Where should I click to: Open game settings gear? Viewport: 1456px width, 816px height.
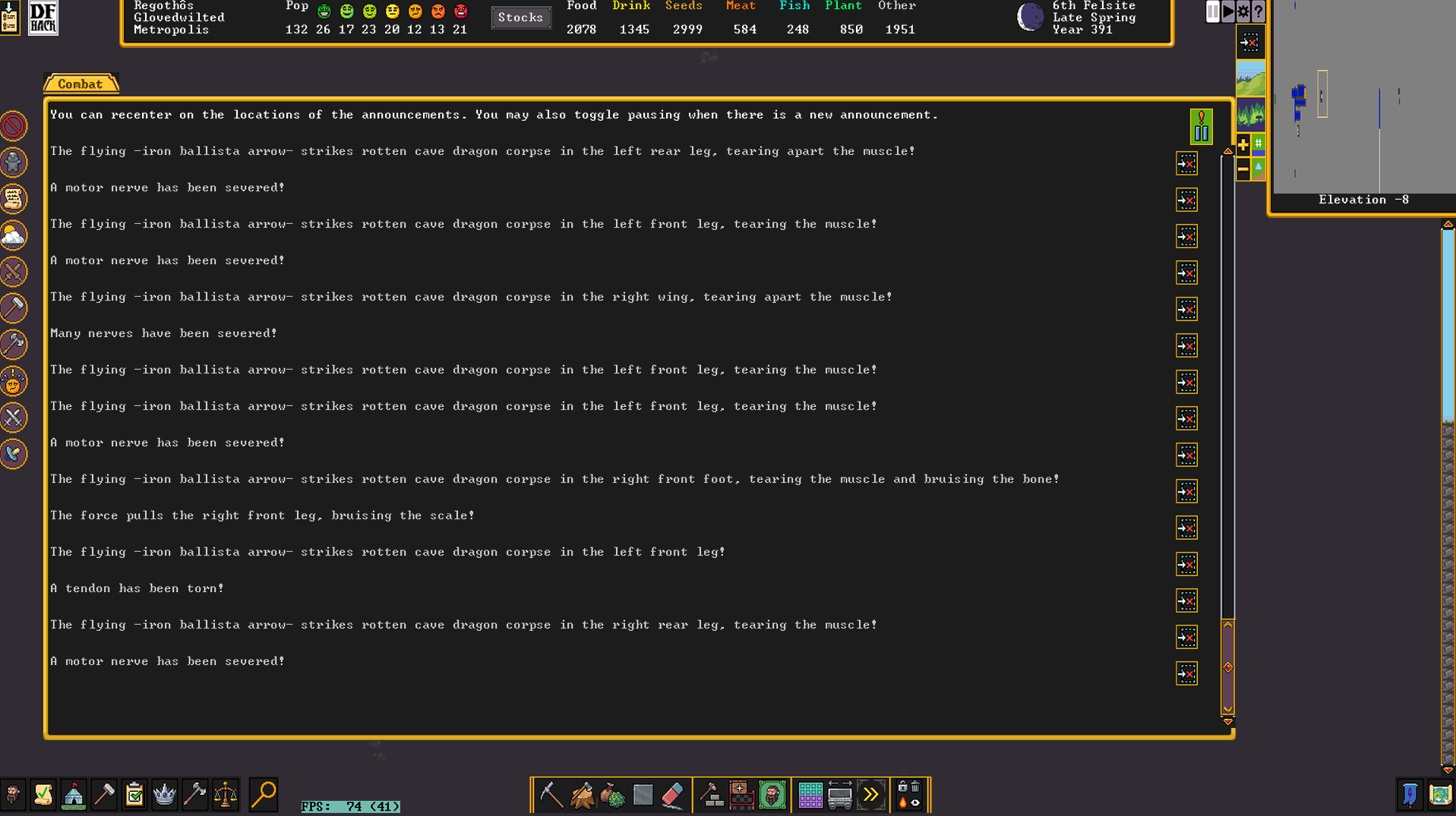click(x=1243, y=11)
